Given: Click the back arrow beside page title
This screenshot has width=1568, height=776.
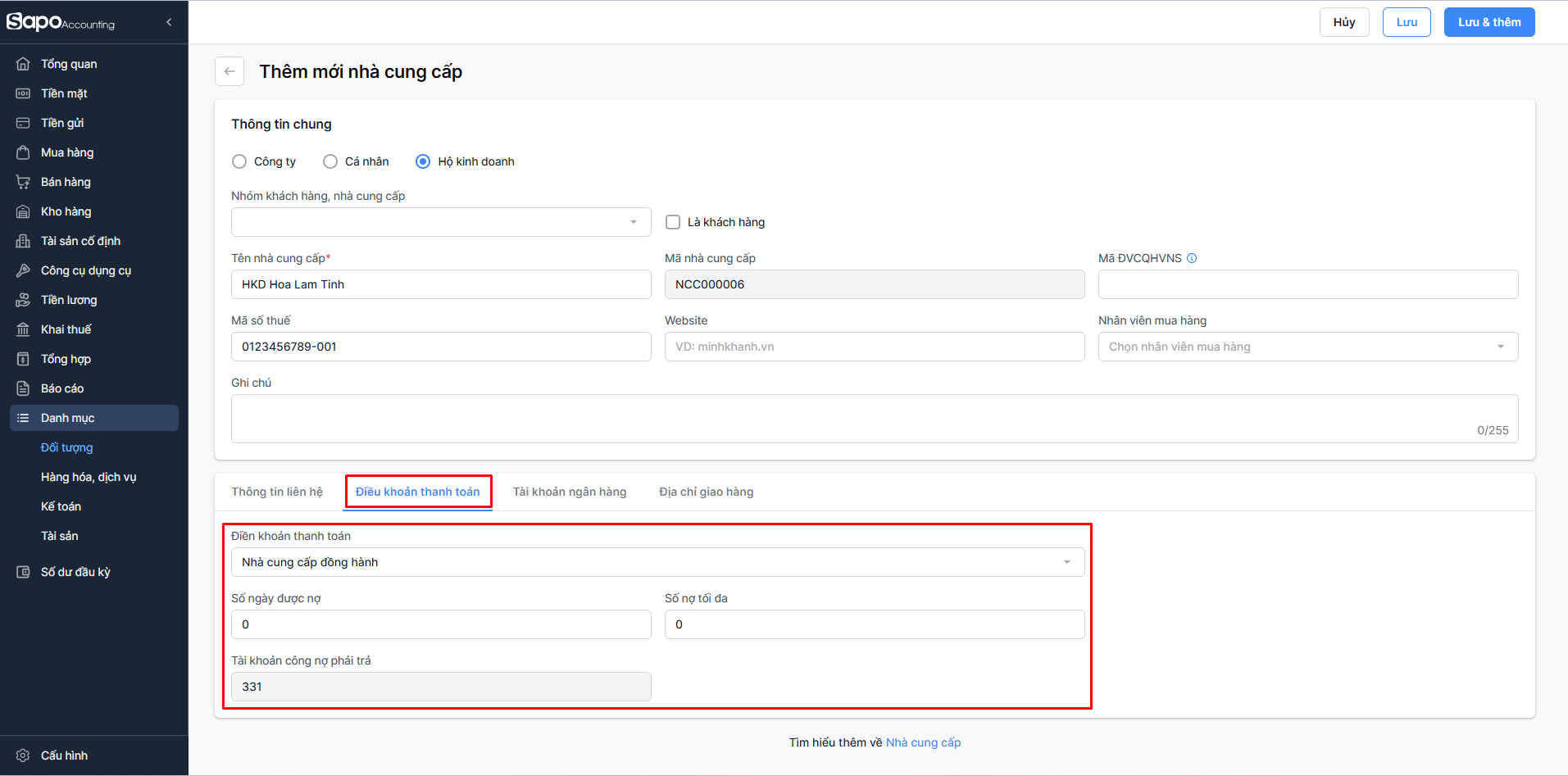Looking at the screenshot, I should click(x=230, y=71).
